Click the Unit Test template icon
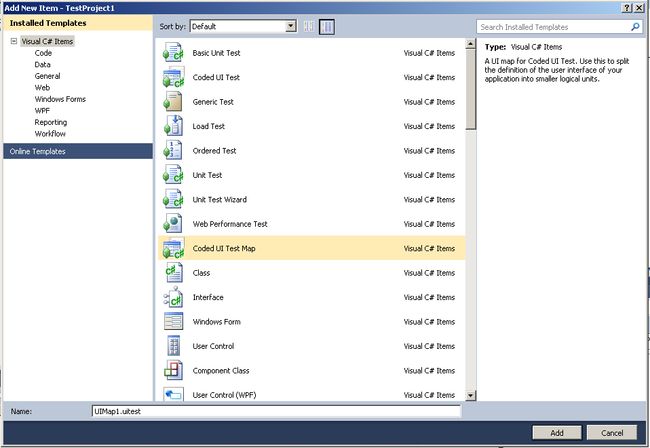The image size is (650, 448). (x=173, y=175)
